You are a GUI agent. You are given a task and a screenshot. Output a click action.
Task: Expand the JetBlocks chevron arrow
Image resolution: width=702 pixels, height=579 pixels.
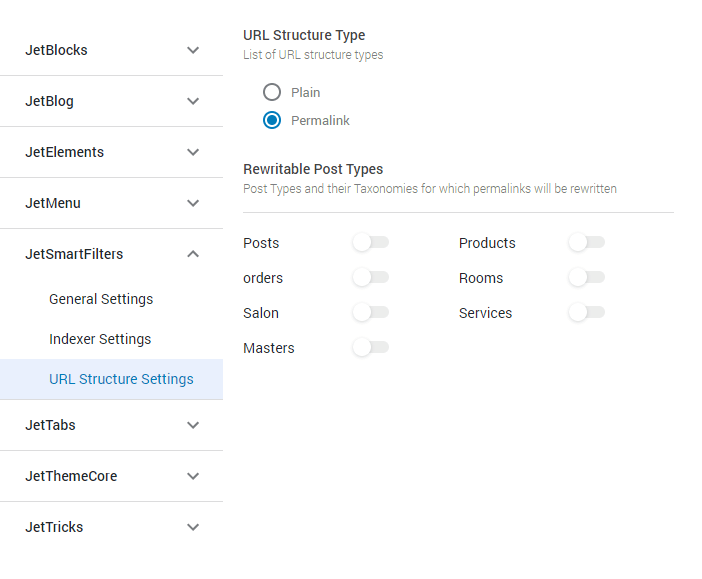193,50
